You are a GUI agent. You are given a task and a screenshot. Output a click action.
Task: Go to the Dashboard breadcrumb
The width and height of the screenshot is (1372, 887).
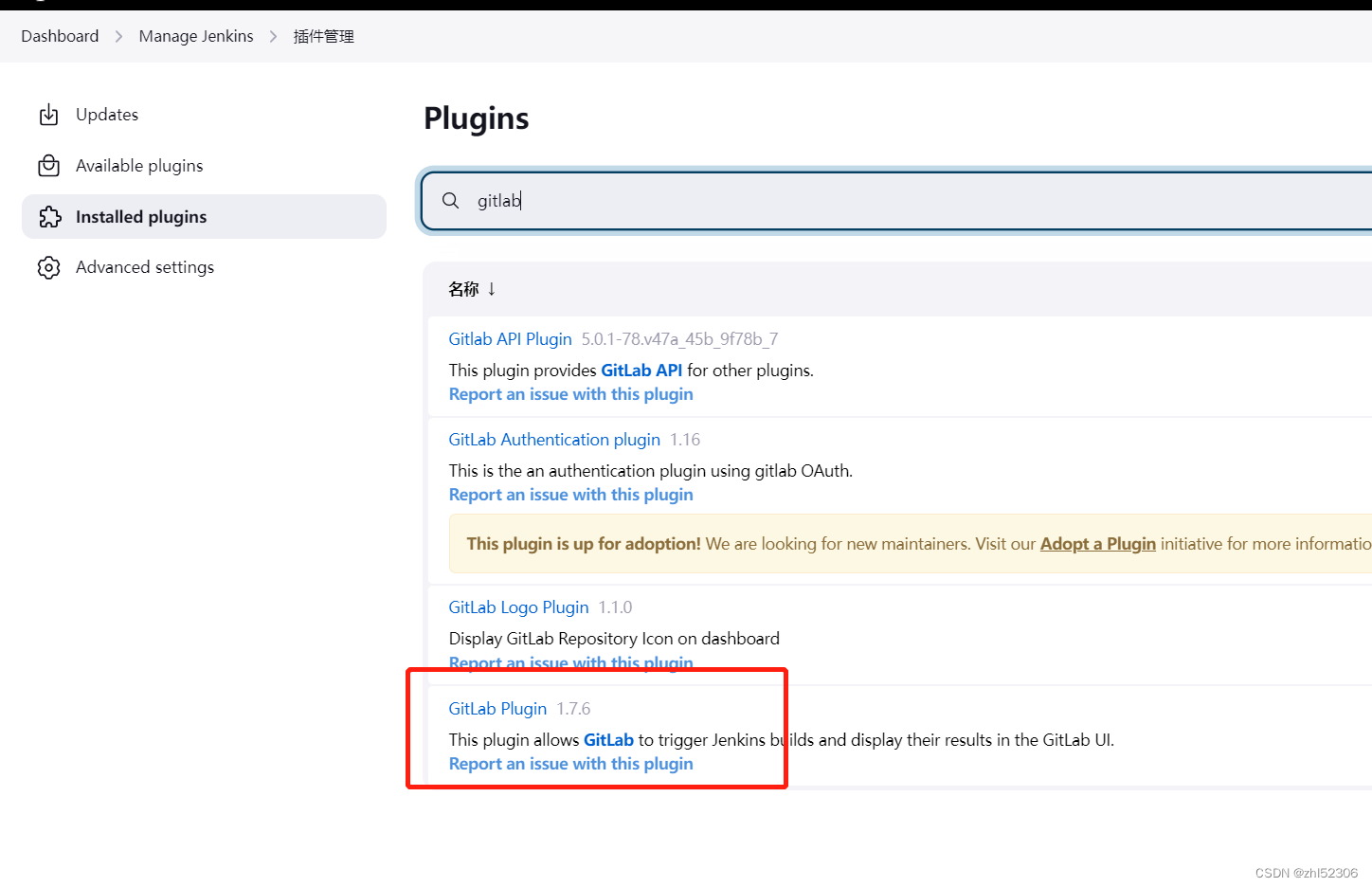pyautogui.click(x=60, y=36)
